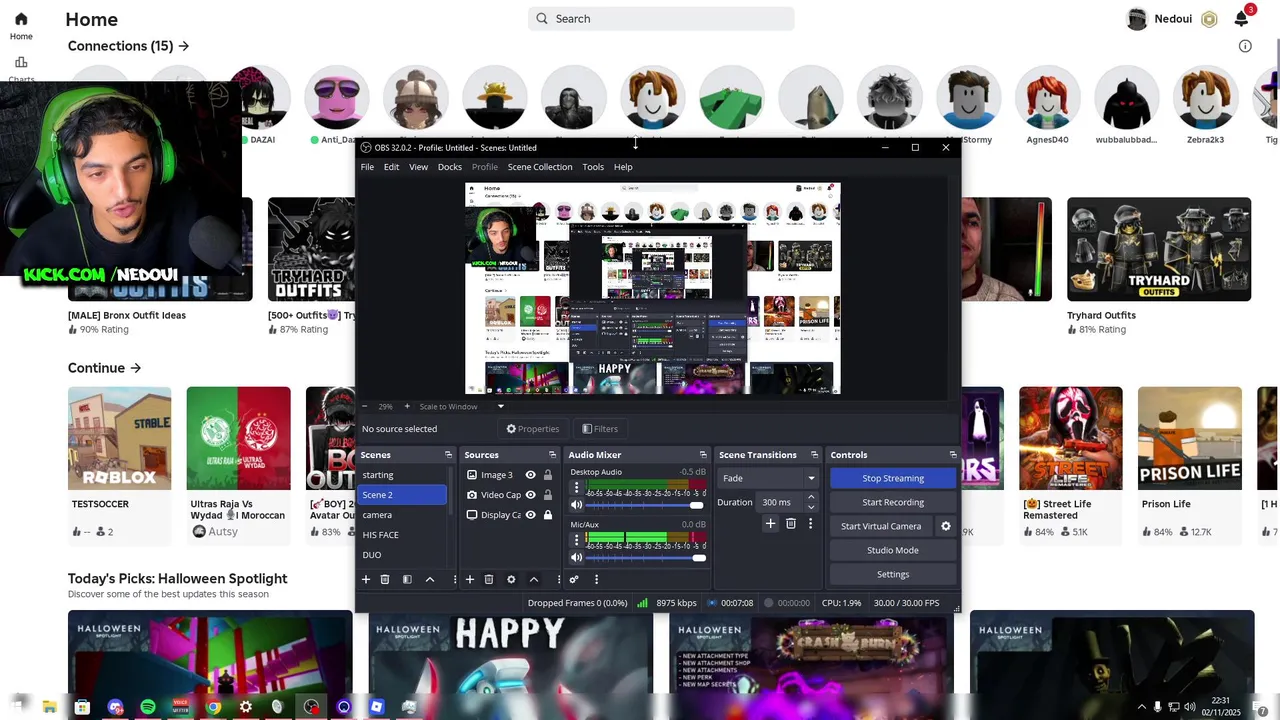1280x720 pixels.
Task: Move source up with arrow icon
Action: click(534, 579)
